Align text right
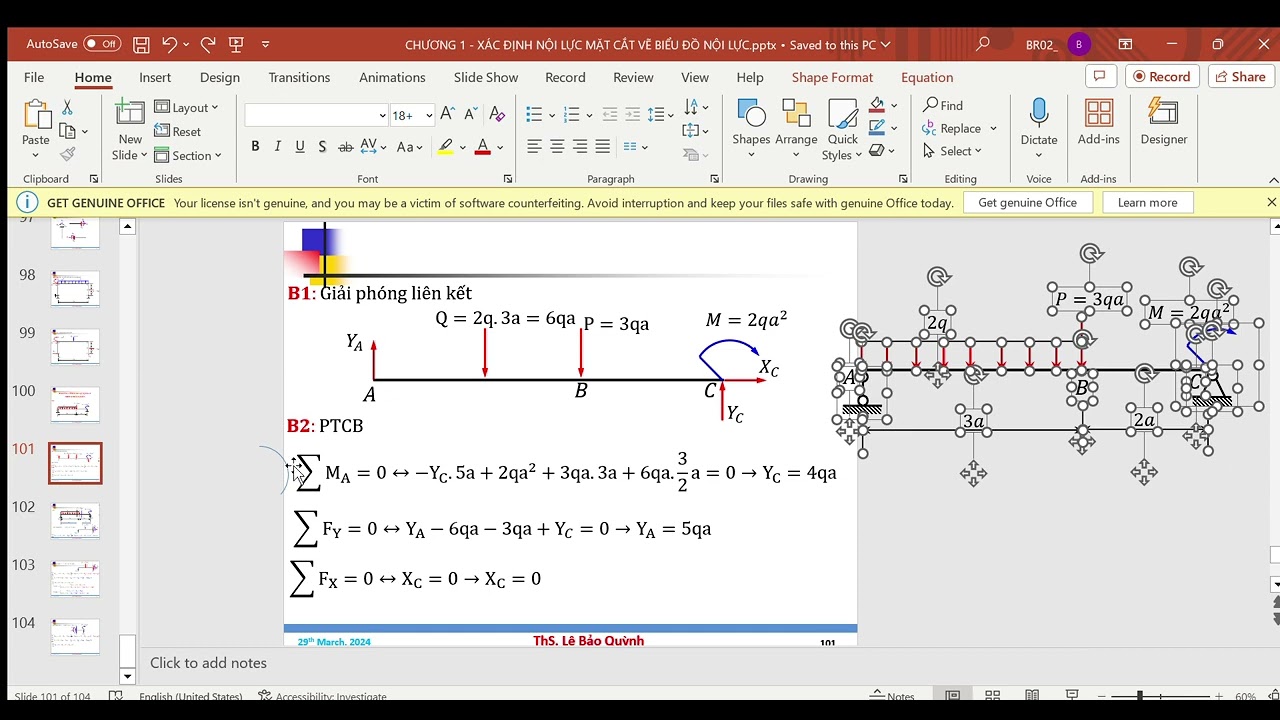Screen dimensions: 1280x720 (580, 147)
